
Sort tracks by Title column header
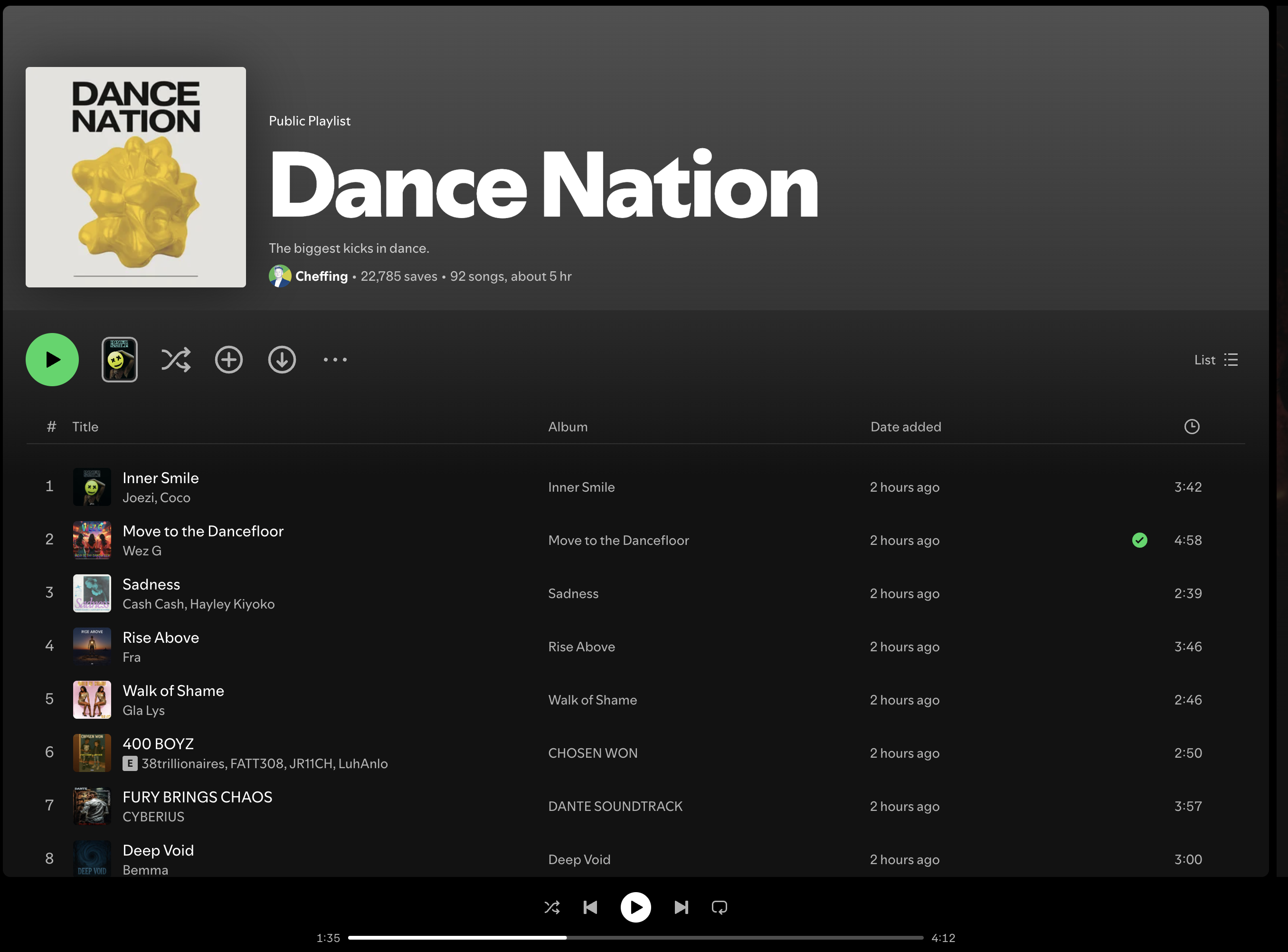point(85,427)
